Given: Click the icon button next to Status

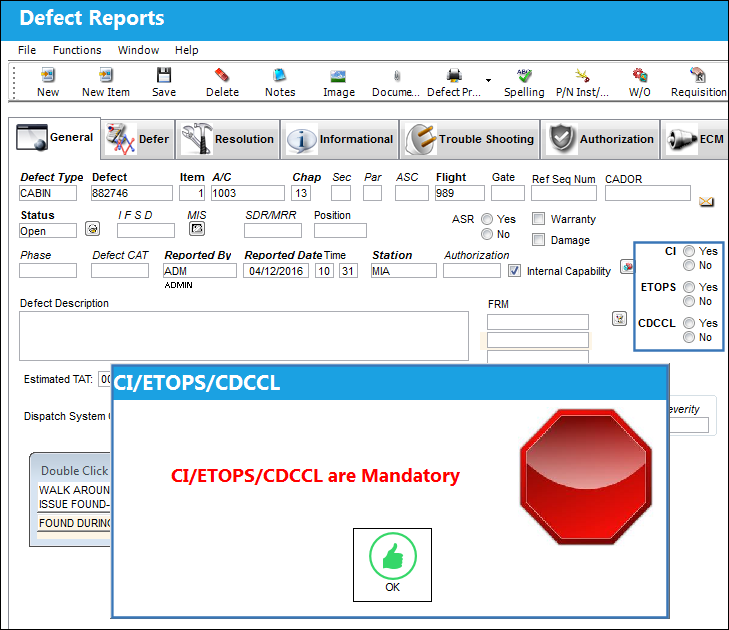Looking at the screenshot, I should click(93, 229).
